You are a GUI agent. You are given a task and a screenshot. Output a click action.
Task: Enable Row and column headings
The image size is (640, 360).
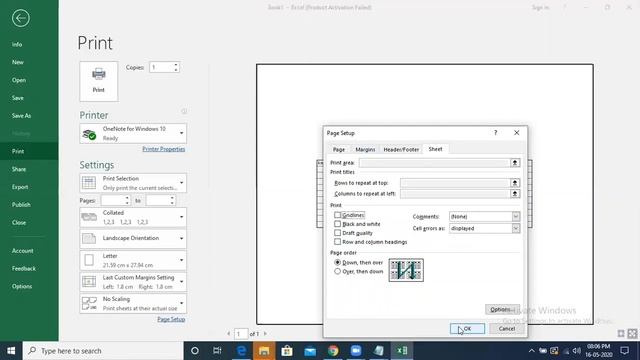[x=337, y=242]
